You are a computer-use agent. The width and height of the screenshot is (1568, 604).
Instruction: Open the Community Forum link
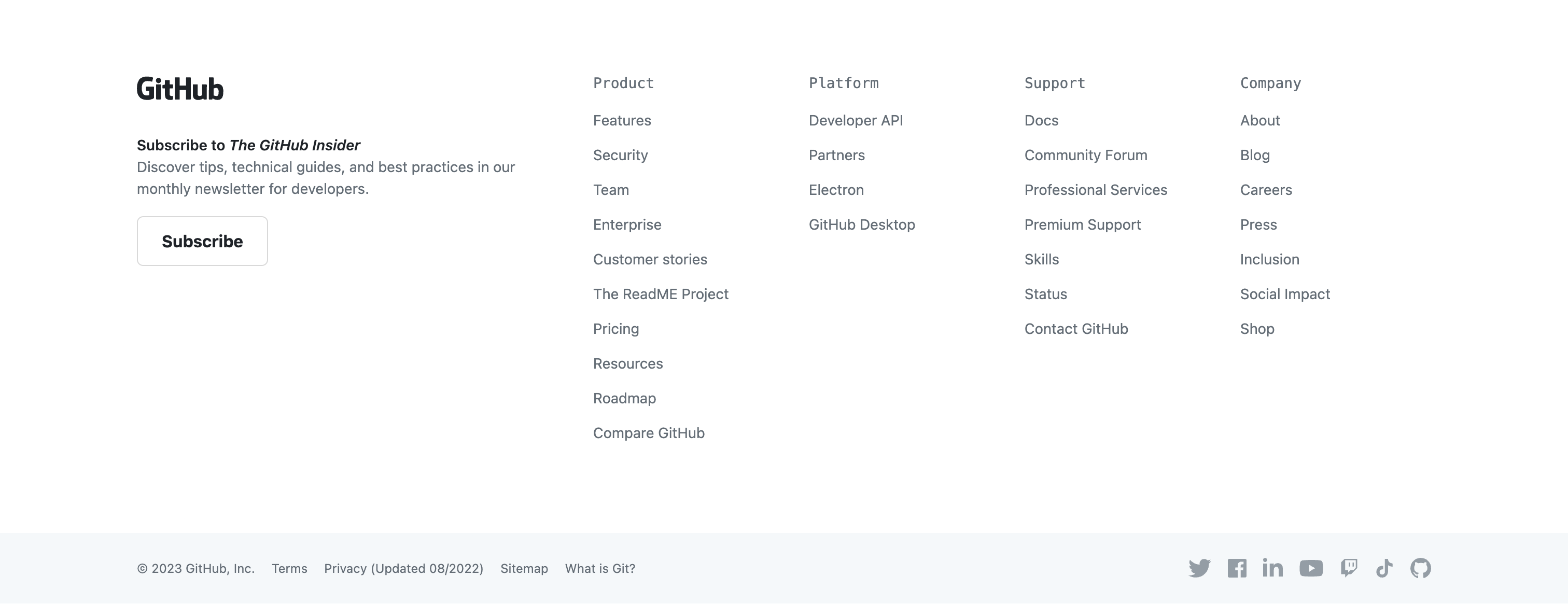click(1085, 155)
